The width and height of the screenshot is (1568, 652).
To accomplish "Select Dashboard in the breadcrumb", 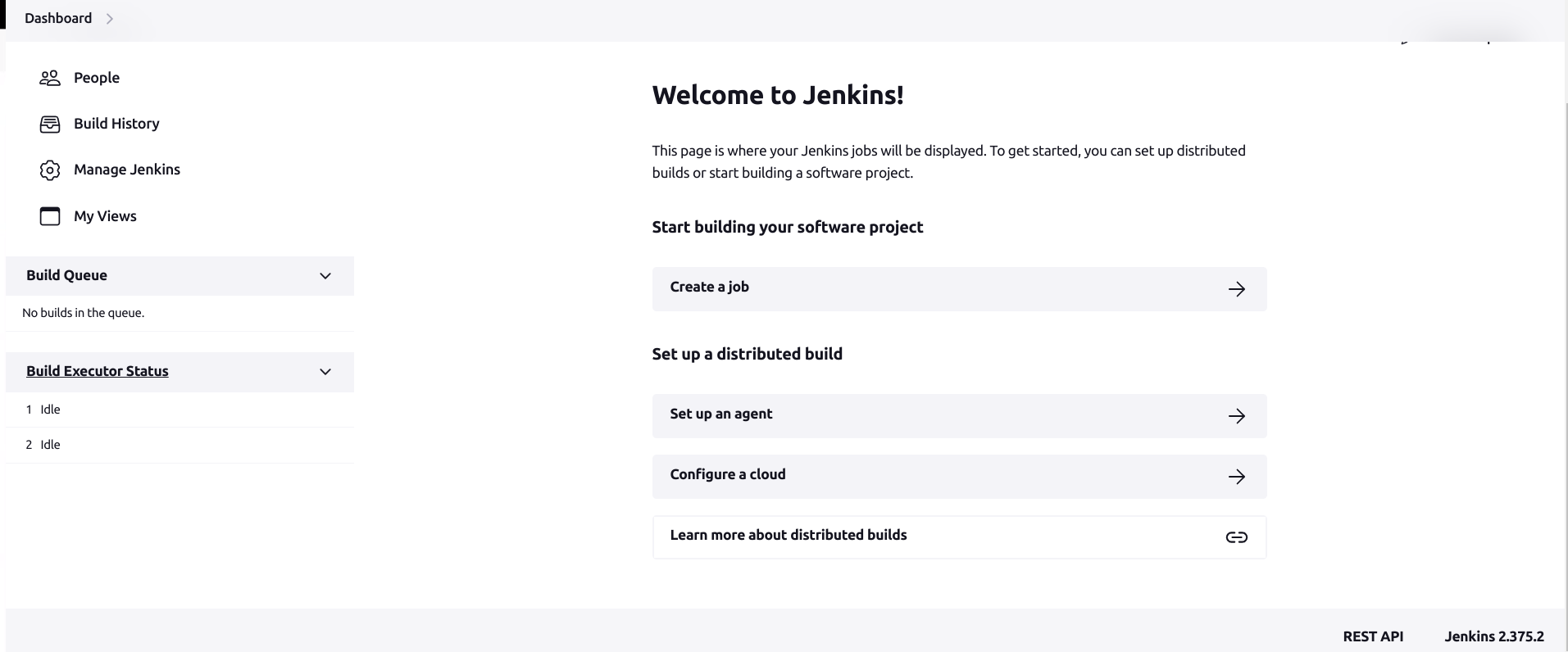I will click(x=57, y=17).
